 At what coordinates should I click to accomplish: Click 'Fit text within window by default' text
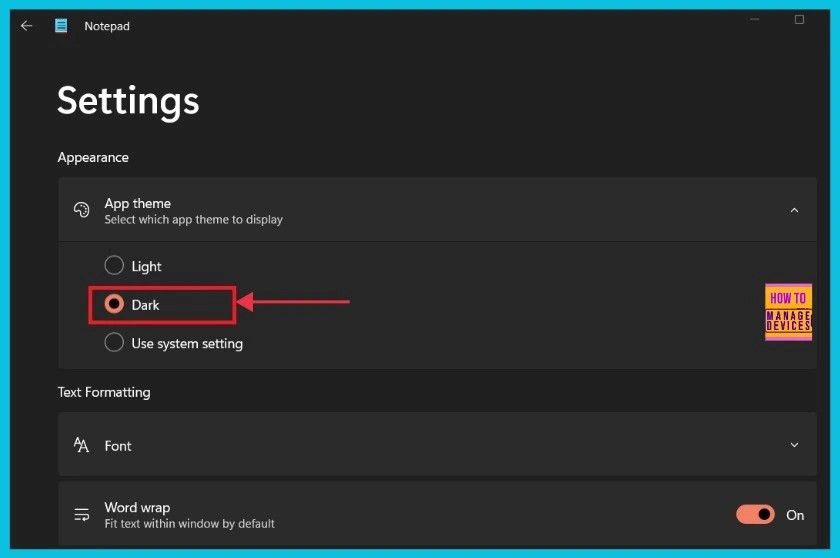pos(189,524)
